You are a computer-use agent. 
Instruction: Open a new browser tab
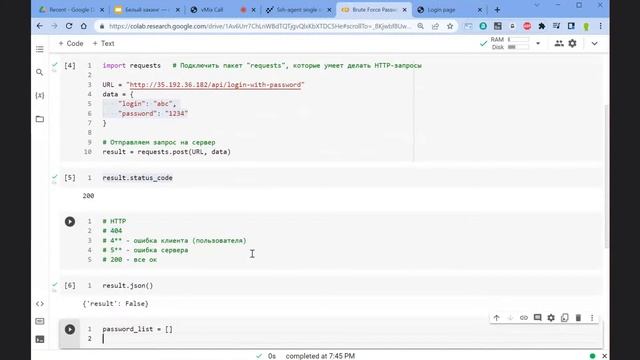click(497, 10)
